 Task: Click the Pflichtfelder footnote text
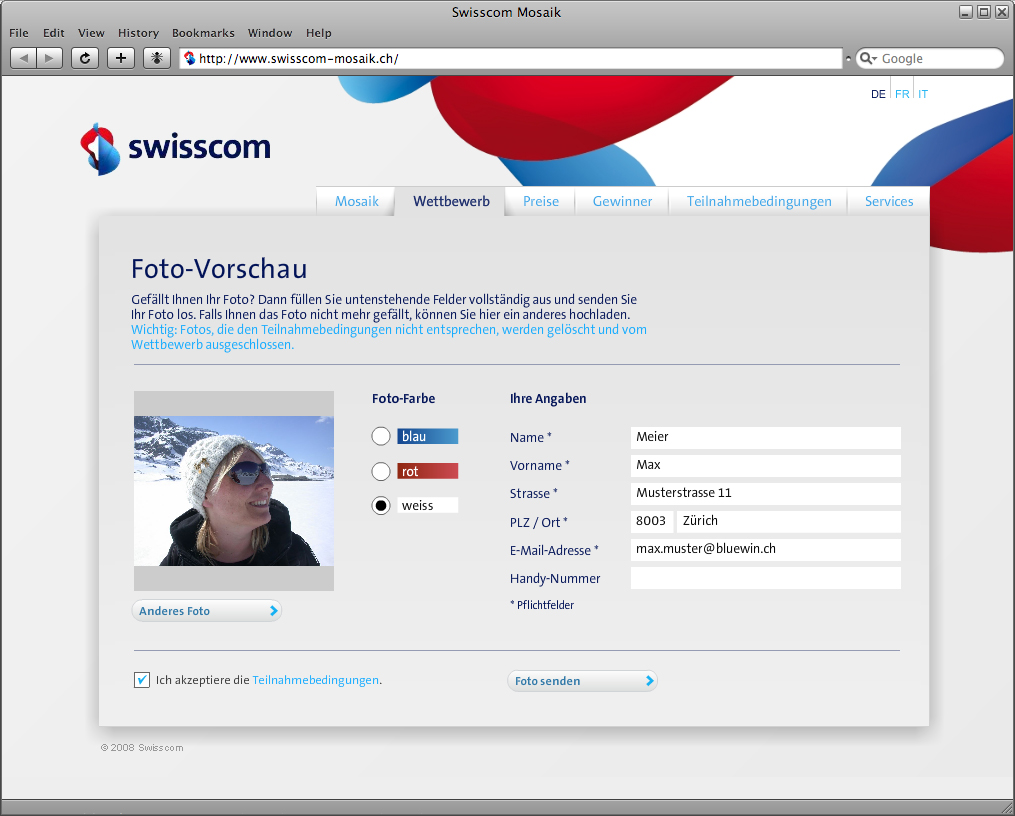tap(542, 605)
